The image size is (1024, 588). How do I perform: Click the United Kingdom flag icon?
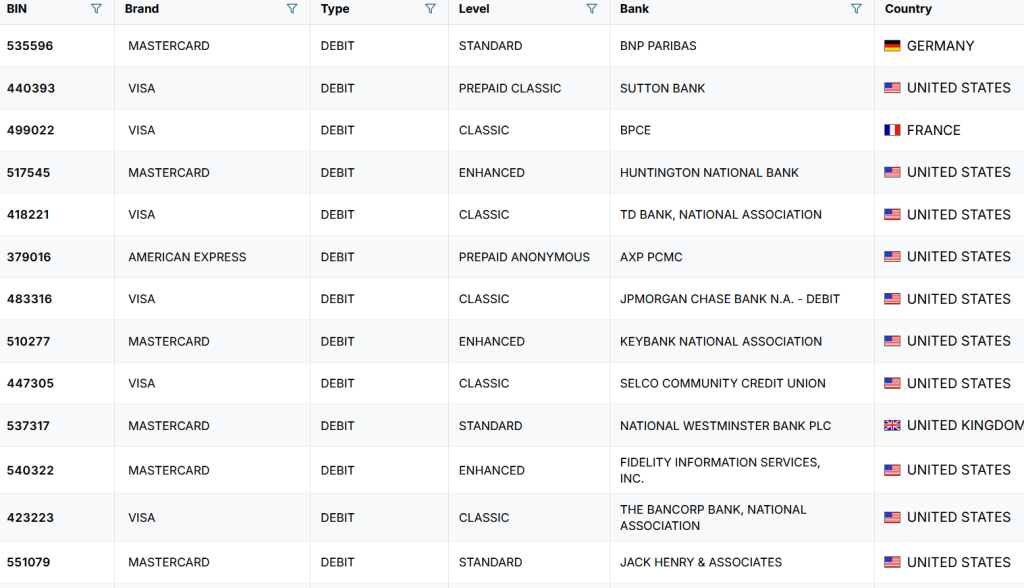tap(892, 425)
